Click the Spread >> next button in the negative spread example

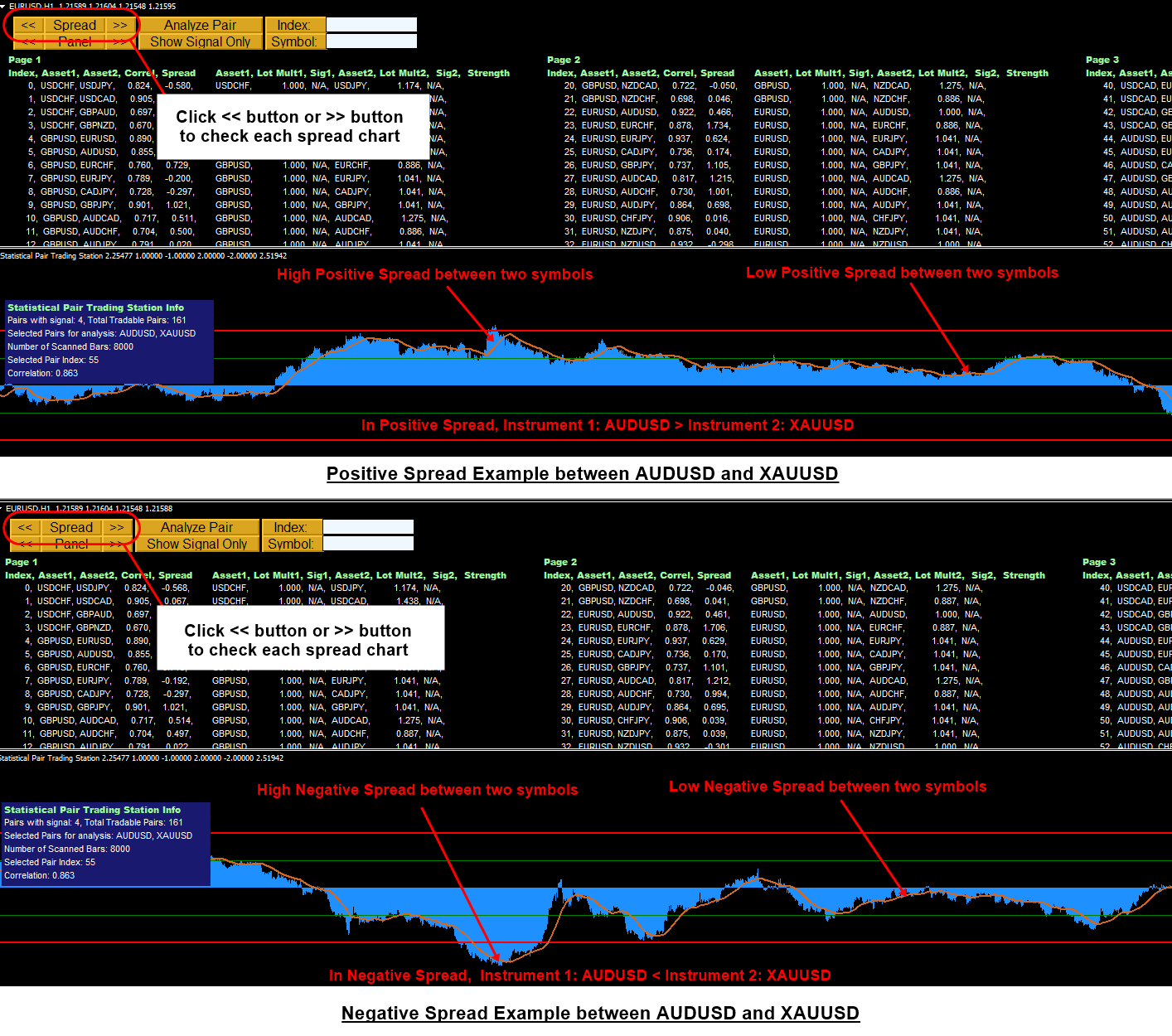pyautogui.click(x=117, y=528)
